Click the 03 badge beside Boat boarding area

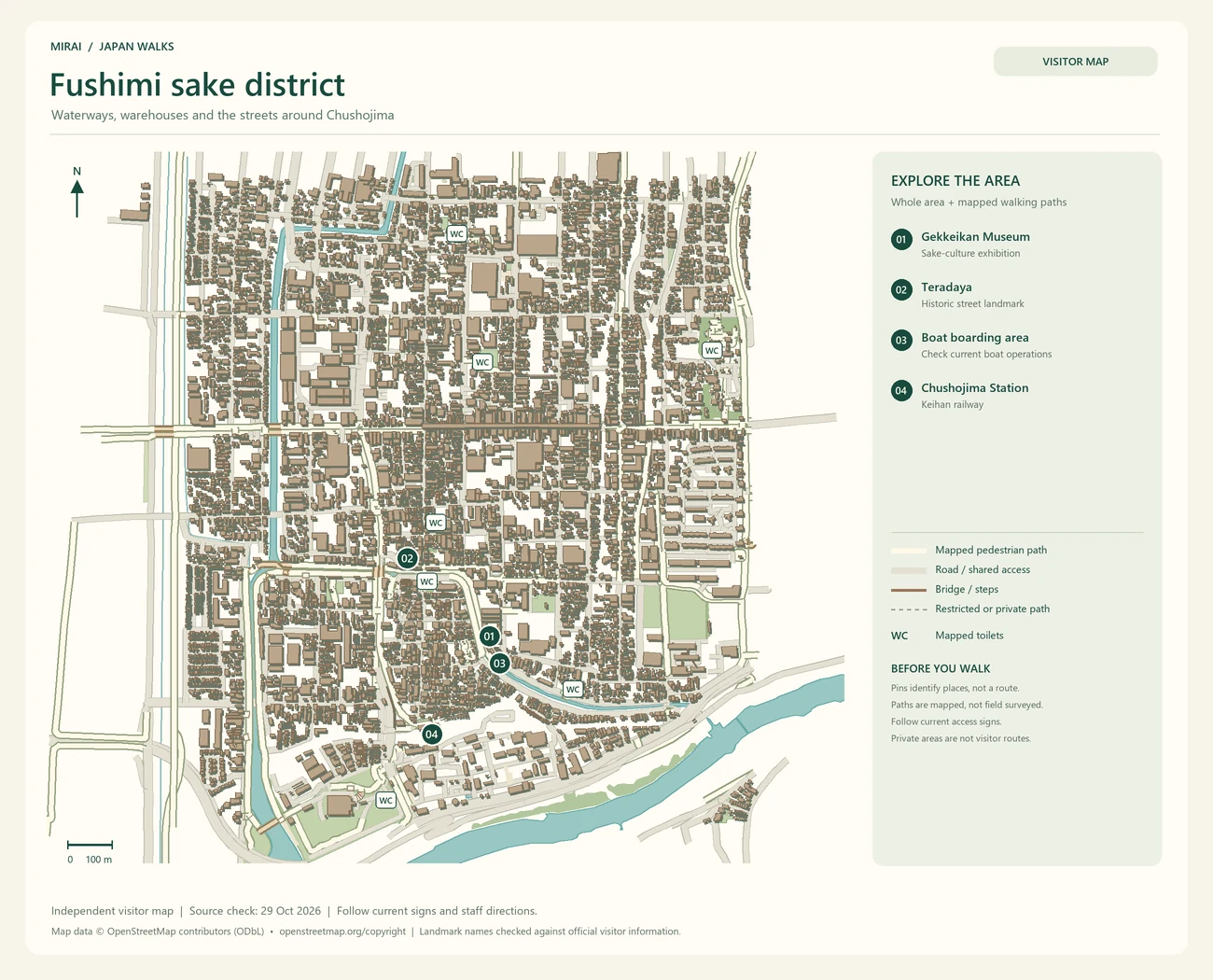(901, 340)
